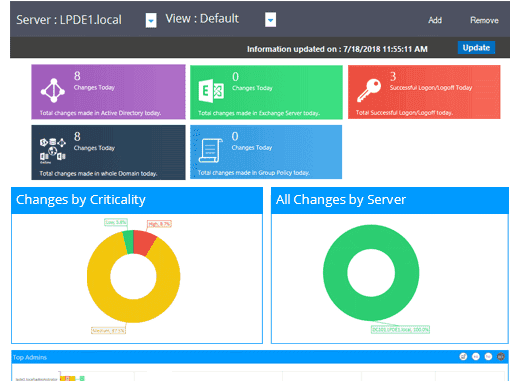Click the 'Medium' percentage label below chart
Screen dimensions: 520x382
[x=108, y=330]
